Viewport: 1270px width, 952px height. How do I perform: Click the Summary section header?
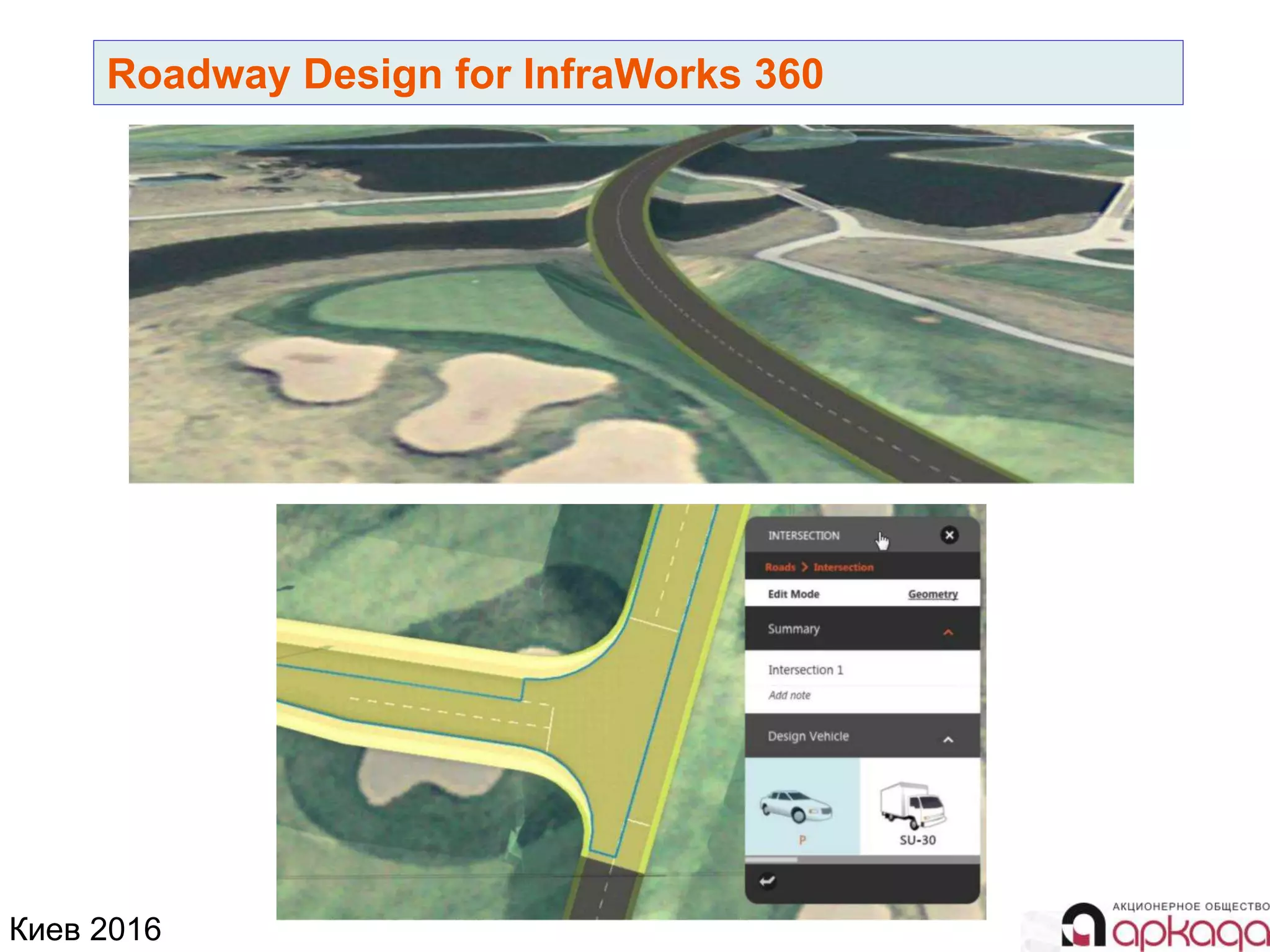click(x=862, y=629)
